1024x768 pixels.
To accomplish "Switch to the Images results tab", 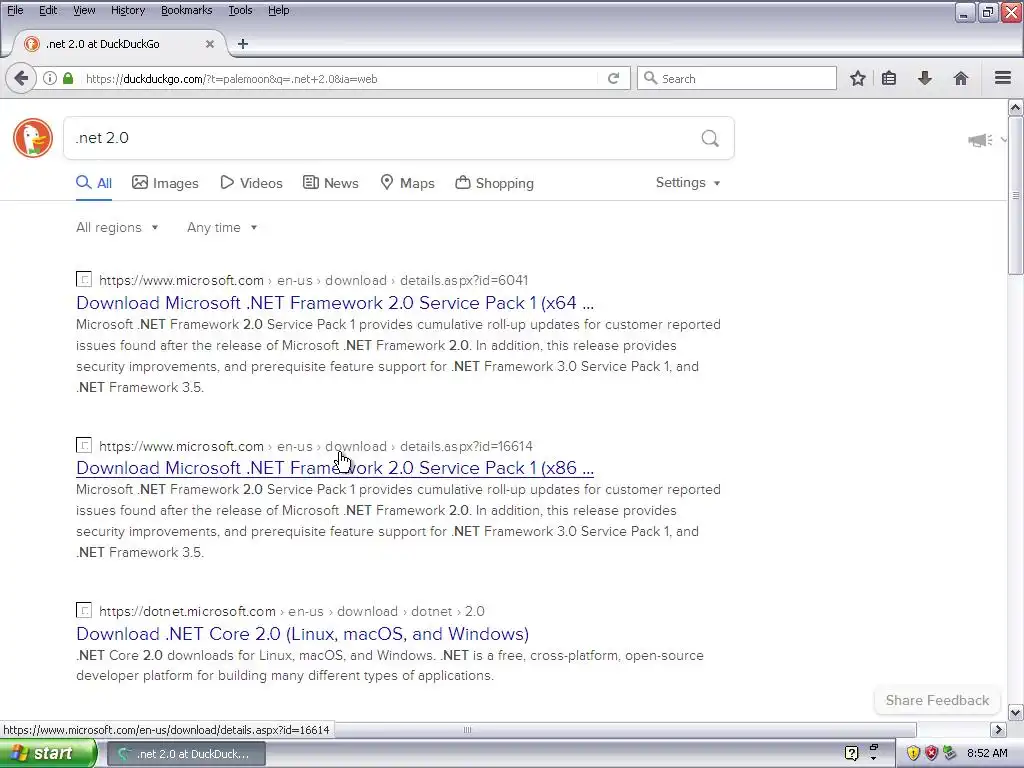I will point(165,183).
